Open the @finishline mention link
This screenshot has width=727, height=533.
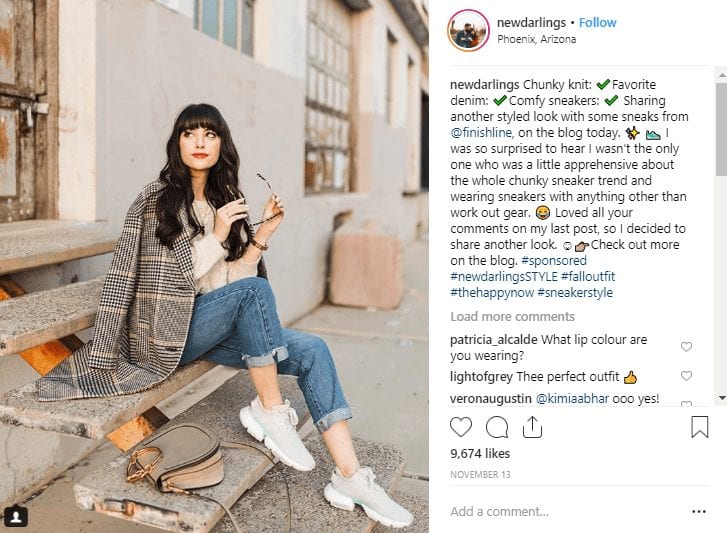click(481, 133)
